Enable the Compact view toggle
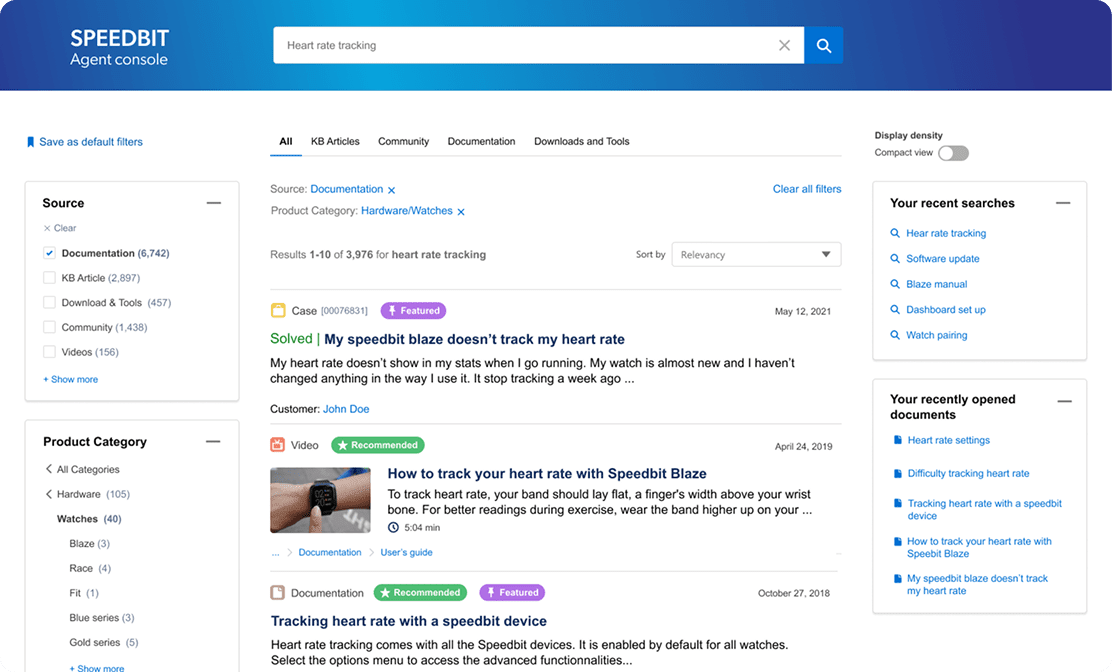The height and width of the screenshot is (672, 1112). pyautogui.click(x=953, y=153)
